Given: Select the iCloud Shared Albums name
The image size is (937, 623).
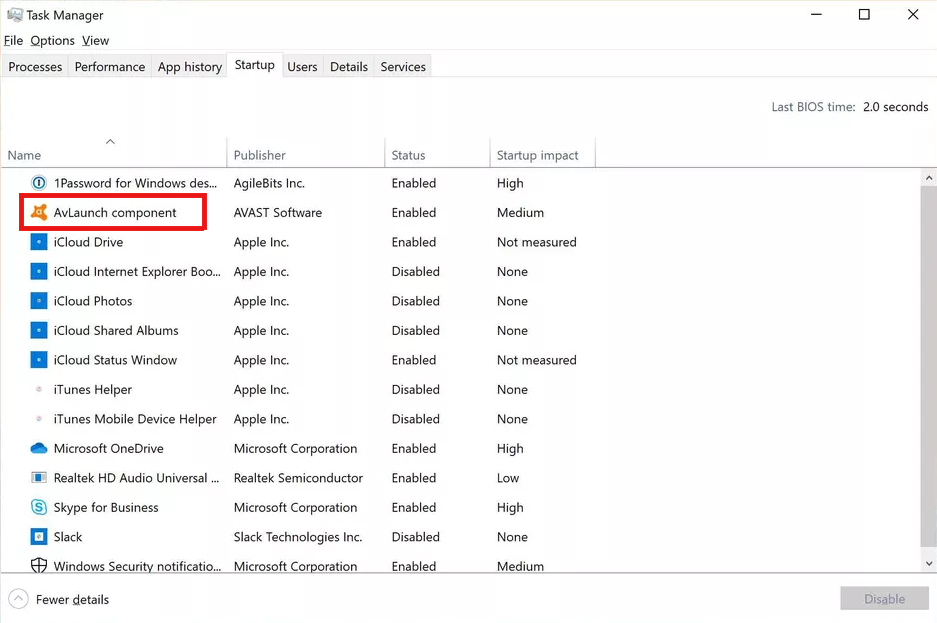Looking at the screenshot, I should (116, 330).
